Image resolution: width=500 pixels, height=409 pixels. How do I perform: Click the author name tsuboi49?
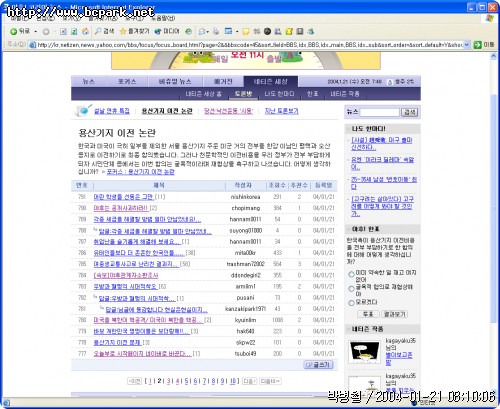tap(245, 354)
